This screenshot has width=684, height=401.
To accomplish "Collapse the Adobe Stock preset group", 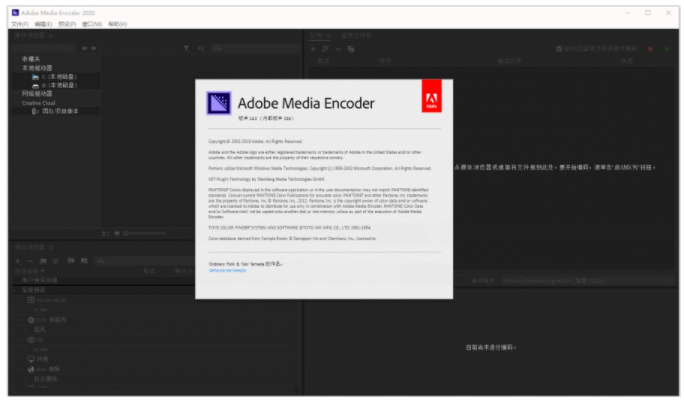I will coord(21,300).
